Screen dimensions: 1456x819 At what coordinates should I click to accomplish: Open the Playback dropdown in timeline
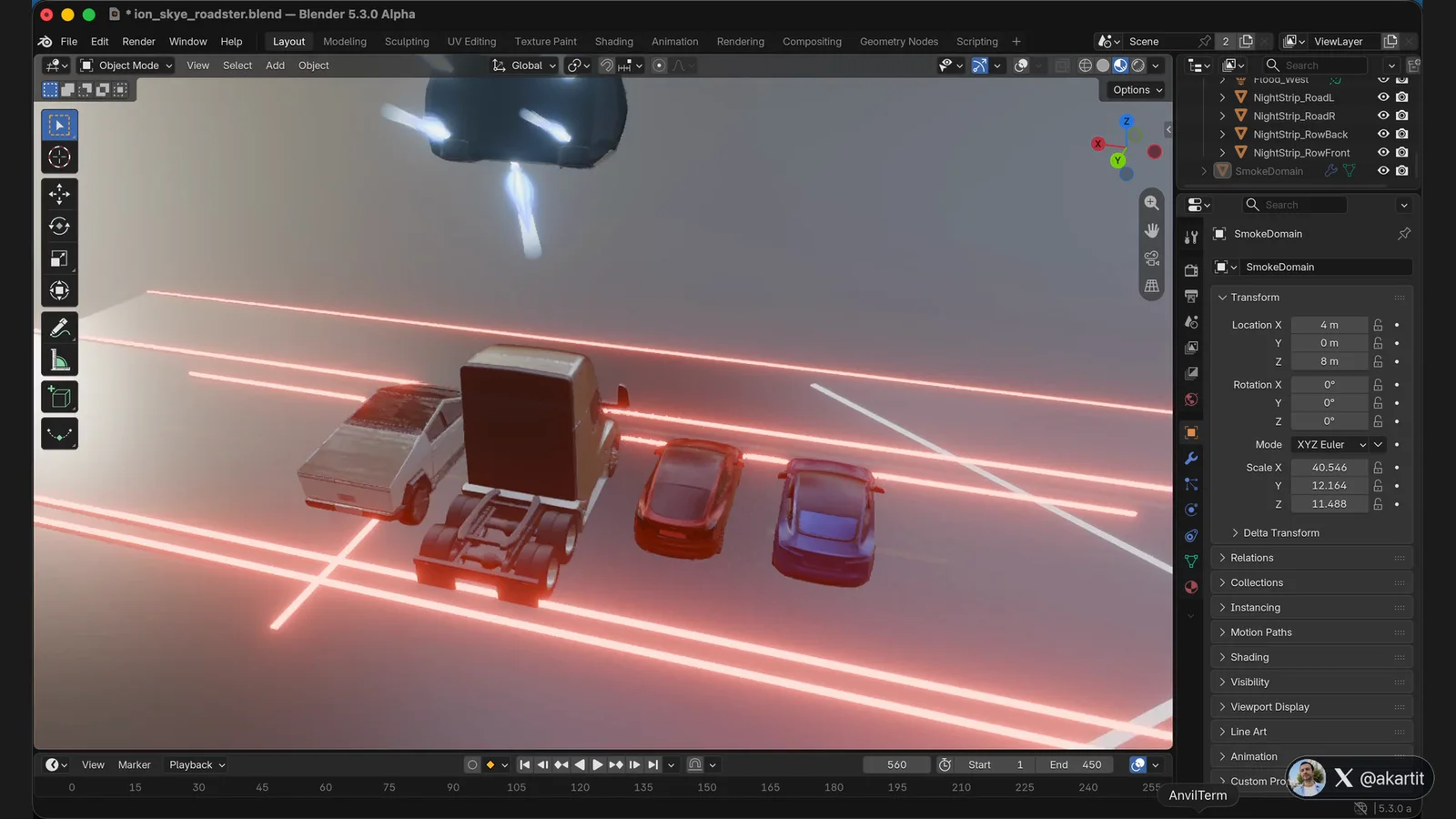[197, 765]
